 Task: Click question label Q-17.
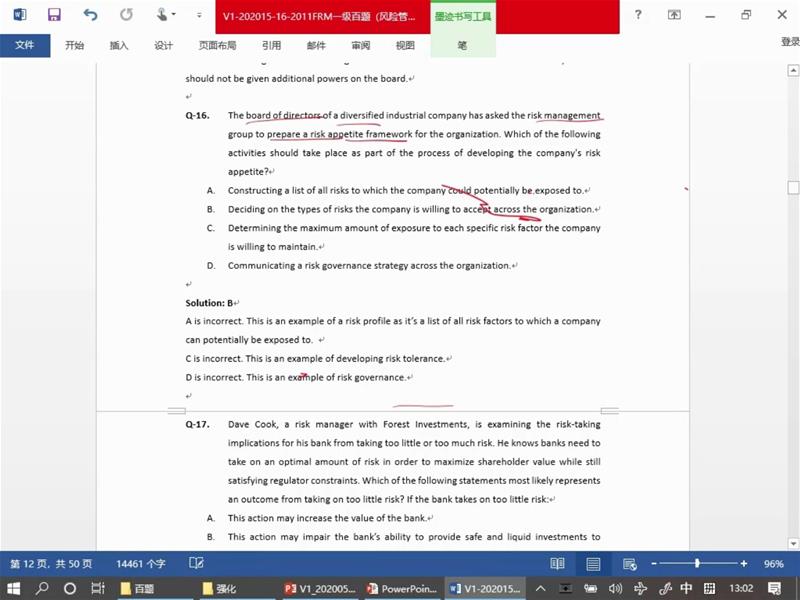[x=197, y=424]
